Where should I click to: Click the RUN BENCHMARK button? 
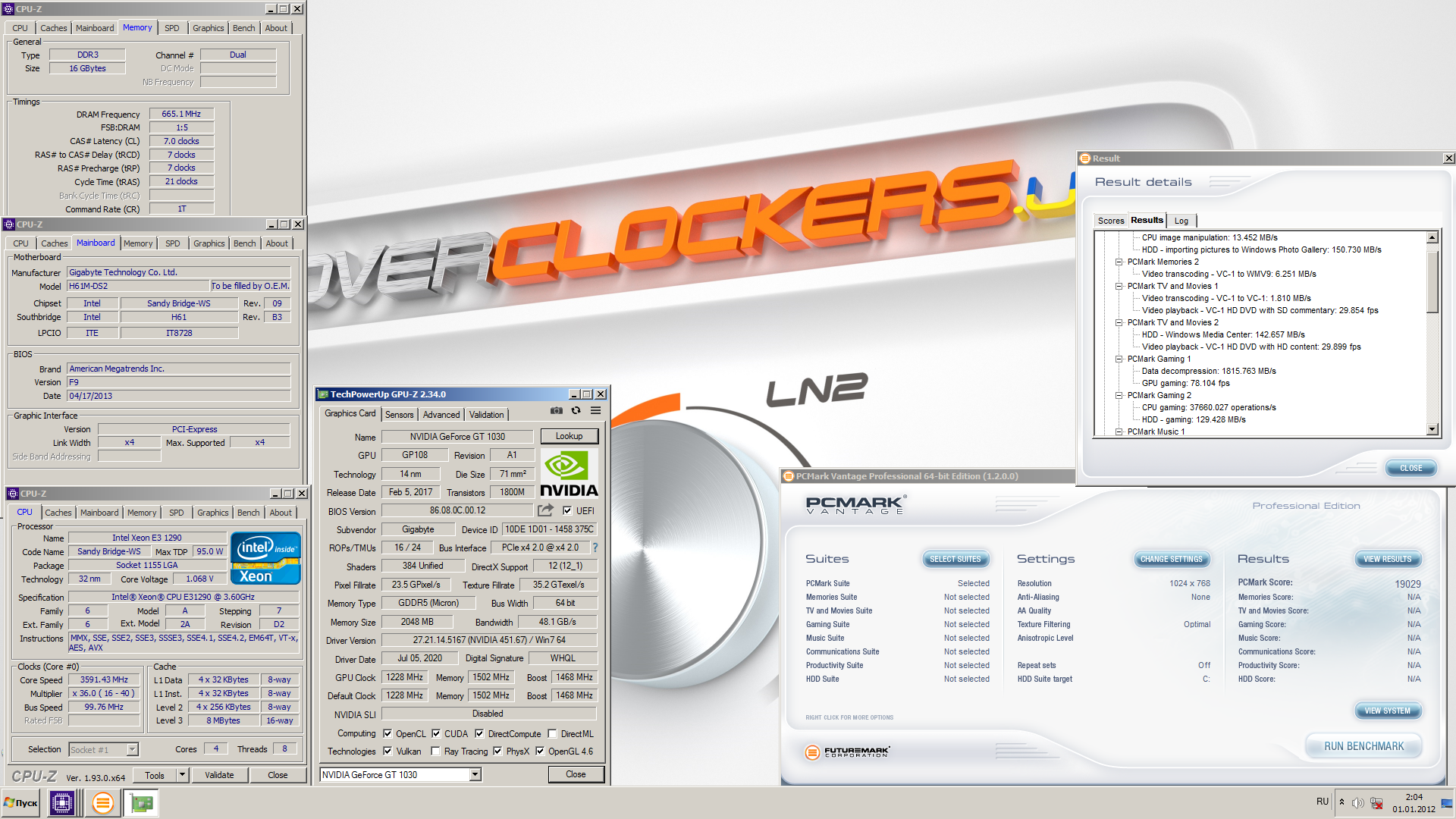1363,746
